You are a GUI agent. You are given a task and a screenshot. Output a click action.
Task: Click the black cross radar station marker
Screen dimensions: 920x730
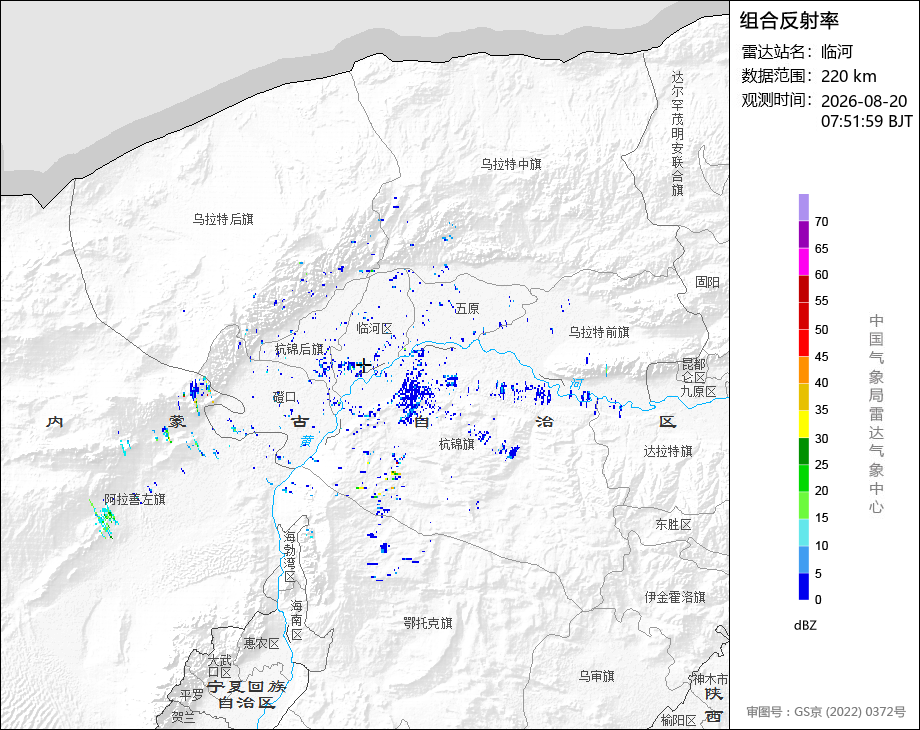tap(363, 366)
